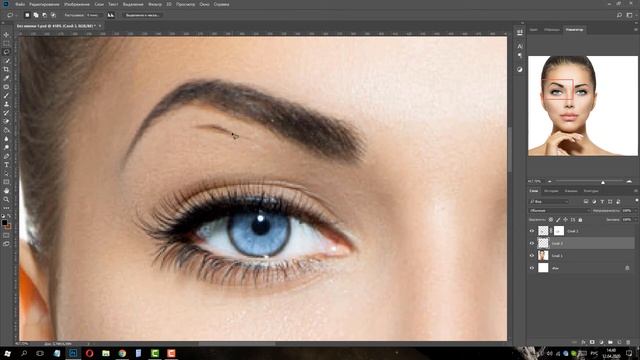Zoom in with the Navigator large mountains button
640x360 pixels.
629,181
